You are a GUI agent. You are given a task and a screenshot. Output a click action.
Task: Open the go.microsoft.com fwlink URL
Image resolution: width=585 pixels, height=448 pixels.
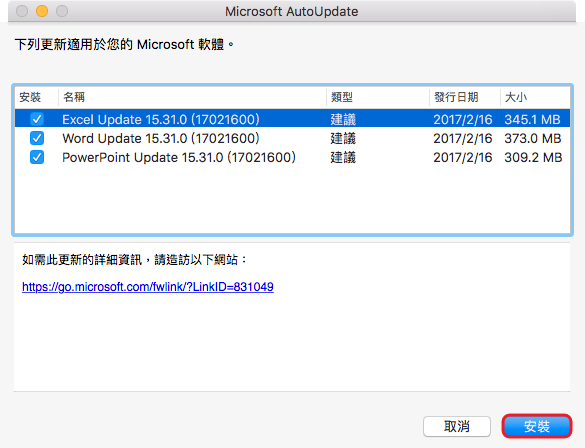[x=148, y=286]
